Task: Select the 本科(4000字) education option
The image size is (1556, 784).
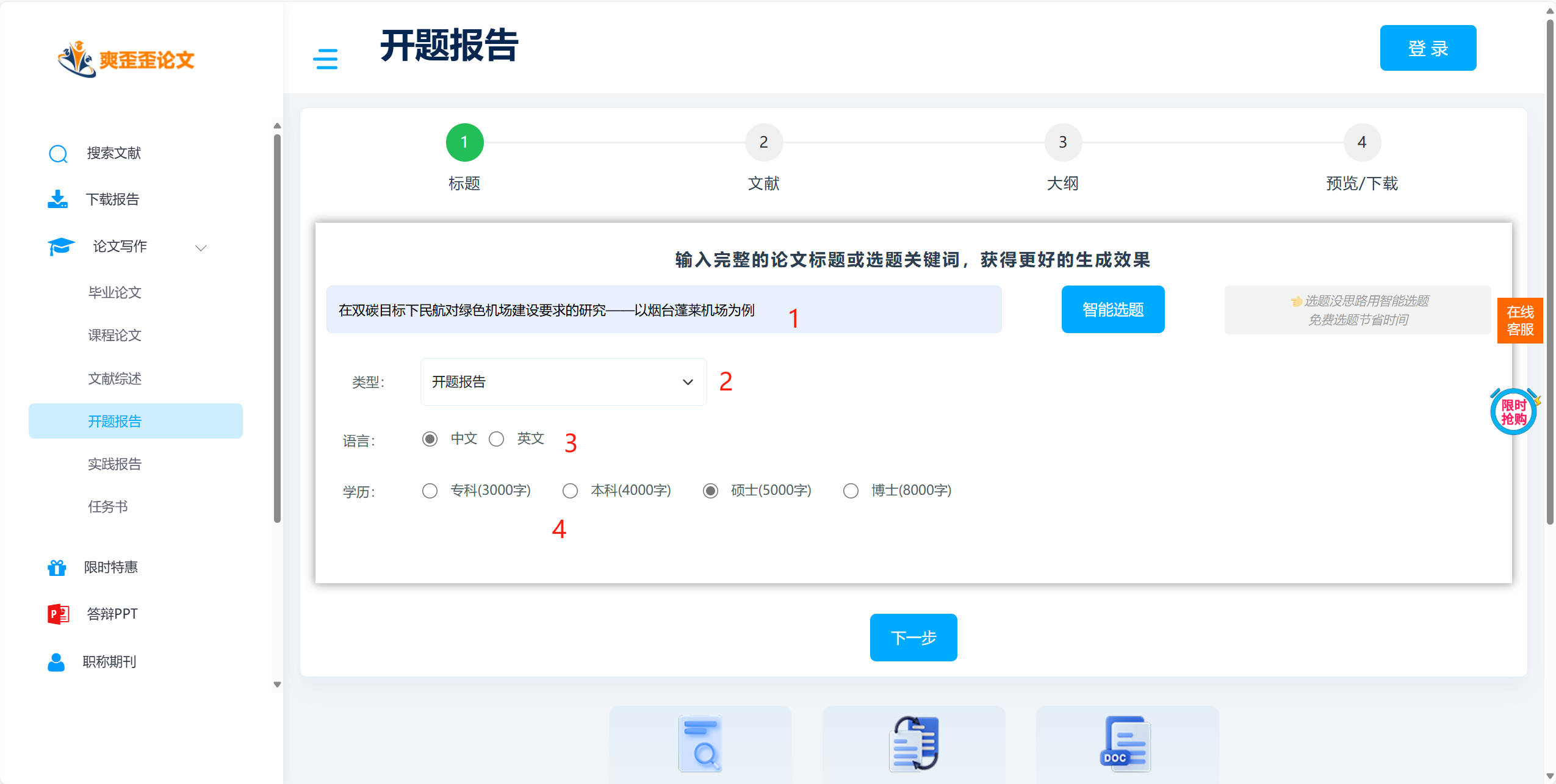Action: tap(571, 491)
